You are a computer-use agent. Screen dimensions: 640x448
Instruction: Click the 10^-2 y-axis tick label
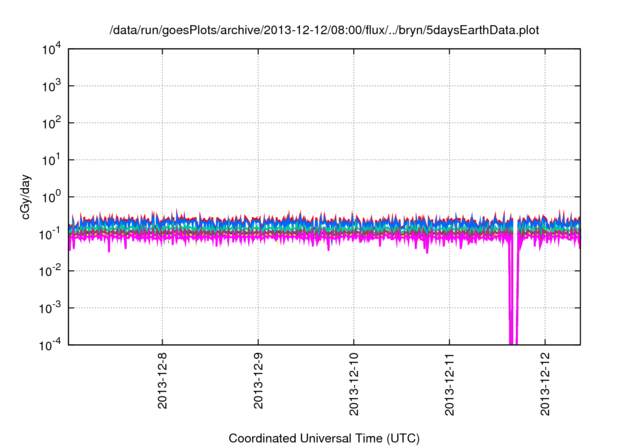pyautogui.click(x=50, y=272)
